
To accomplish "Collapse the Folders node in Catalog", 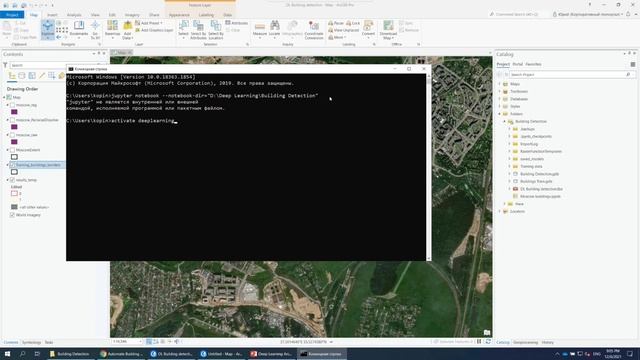I will (x=500, y=114).
